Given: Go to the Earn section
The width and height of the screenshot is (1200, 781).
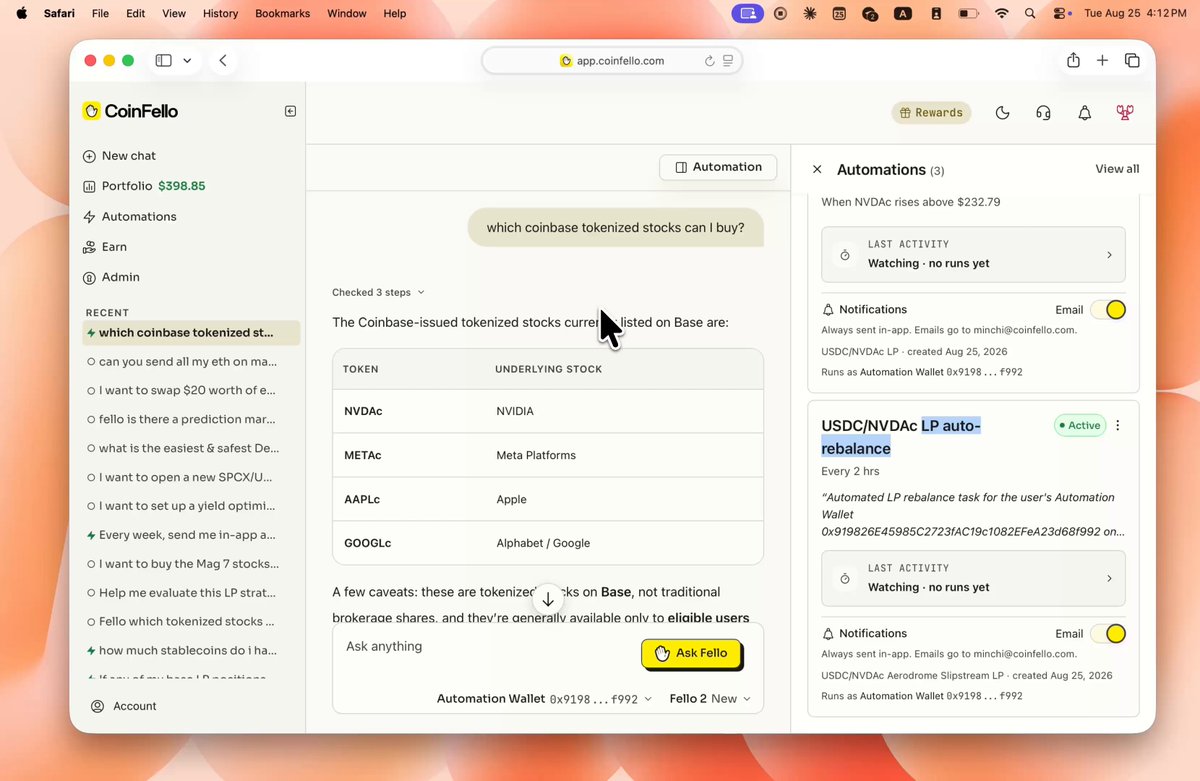Looking at the screenshot, I should point(104,247).
